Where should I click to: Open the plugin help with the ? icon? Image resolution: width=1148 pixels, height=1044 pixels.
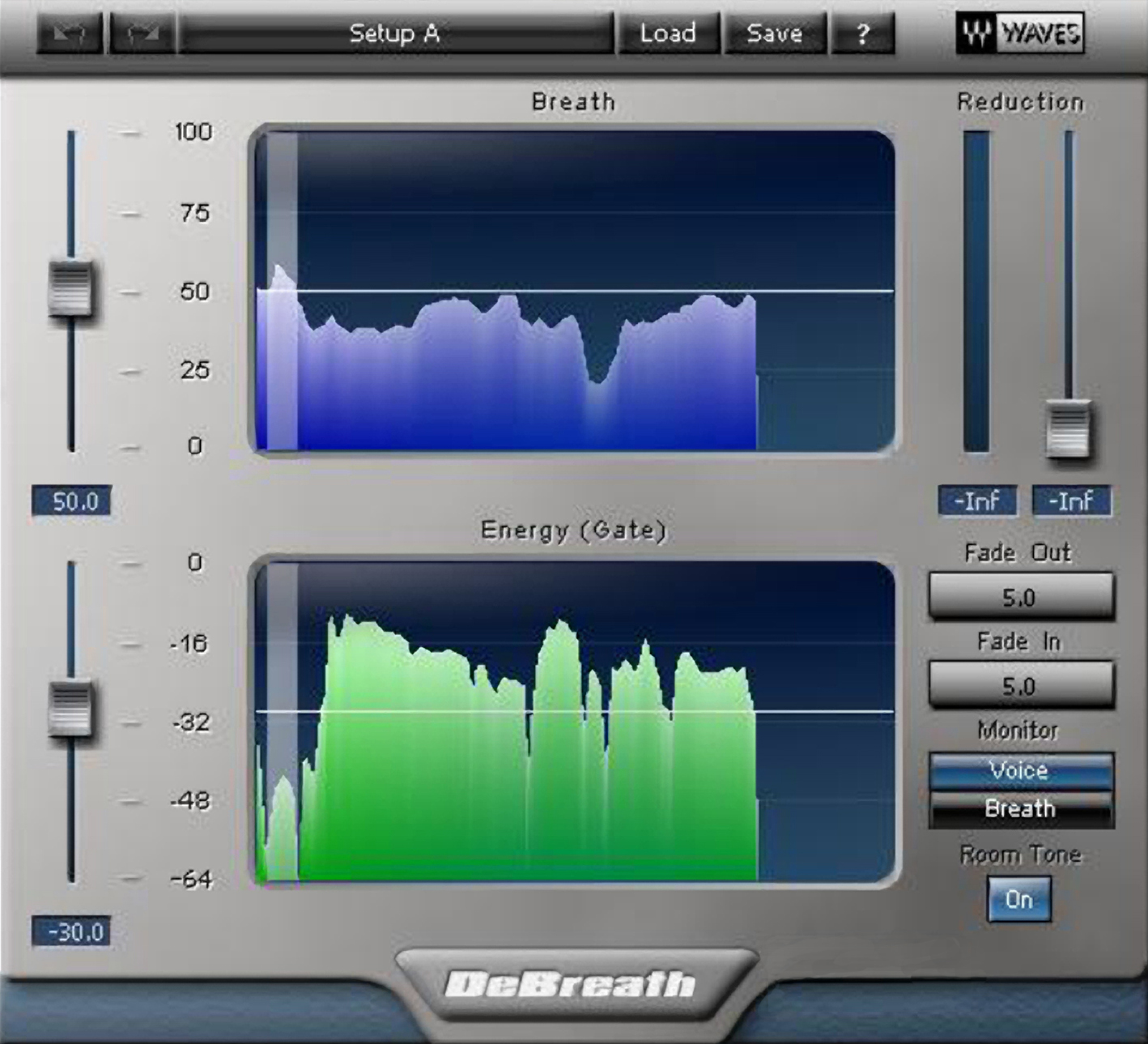click(x=864, y=33)
